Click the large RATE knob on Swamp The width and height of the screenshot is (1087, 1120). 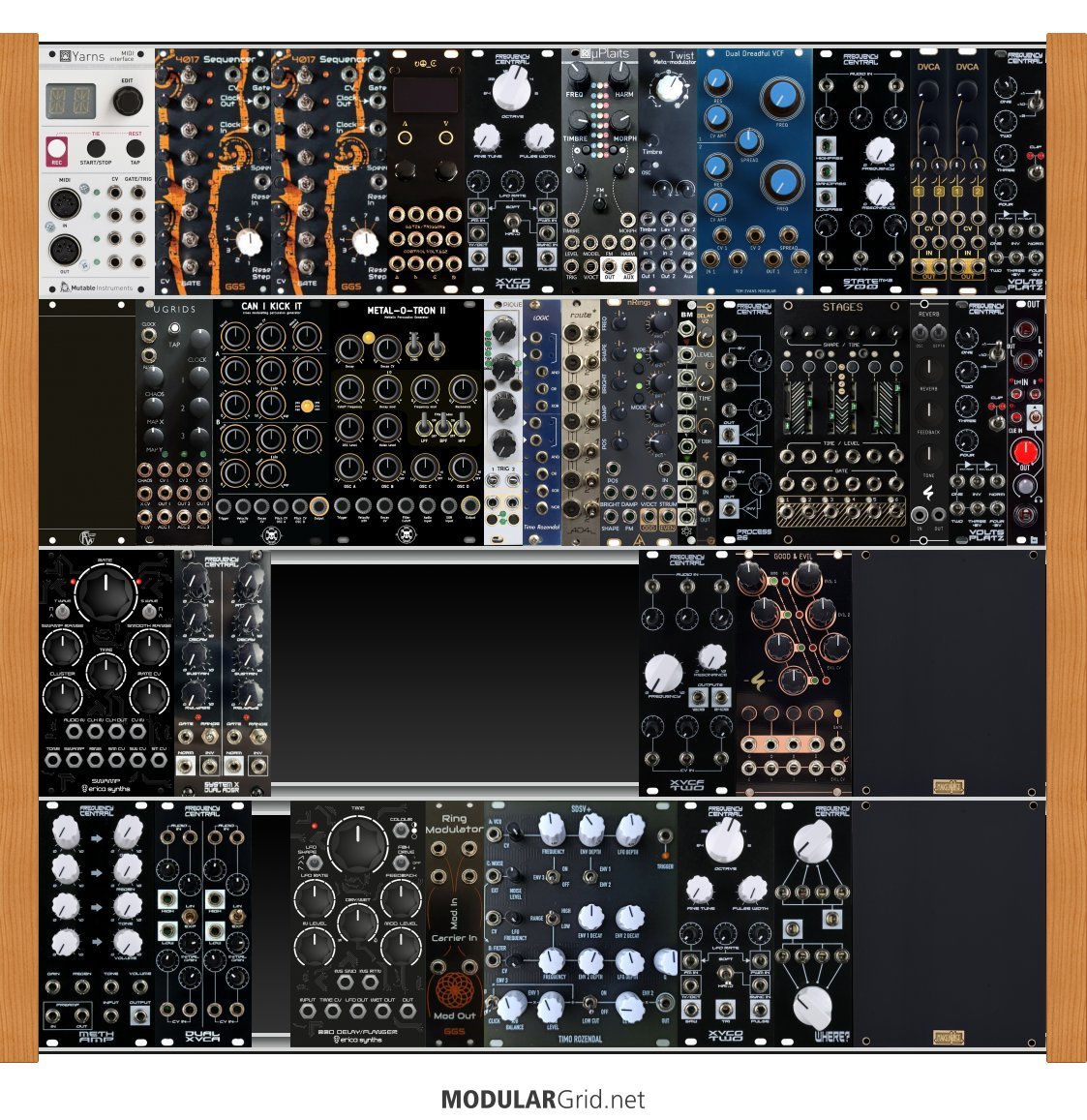click(106, 591)
